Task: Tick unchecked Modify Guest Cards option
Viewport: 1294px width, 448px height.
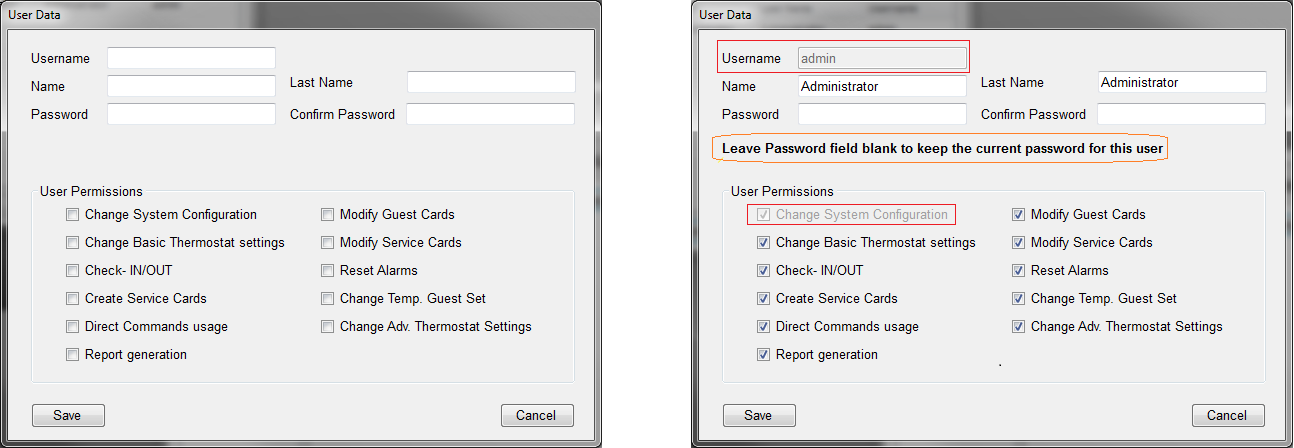Action: 327,214
